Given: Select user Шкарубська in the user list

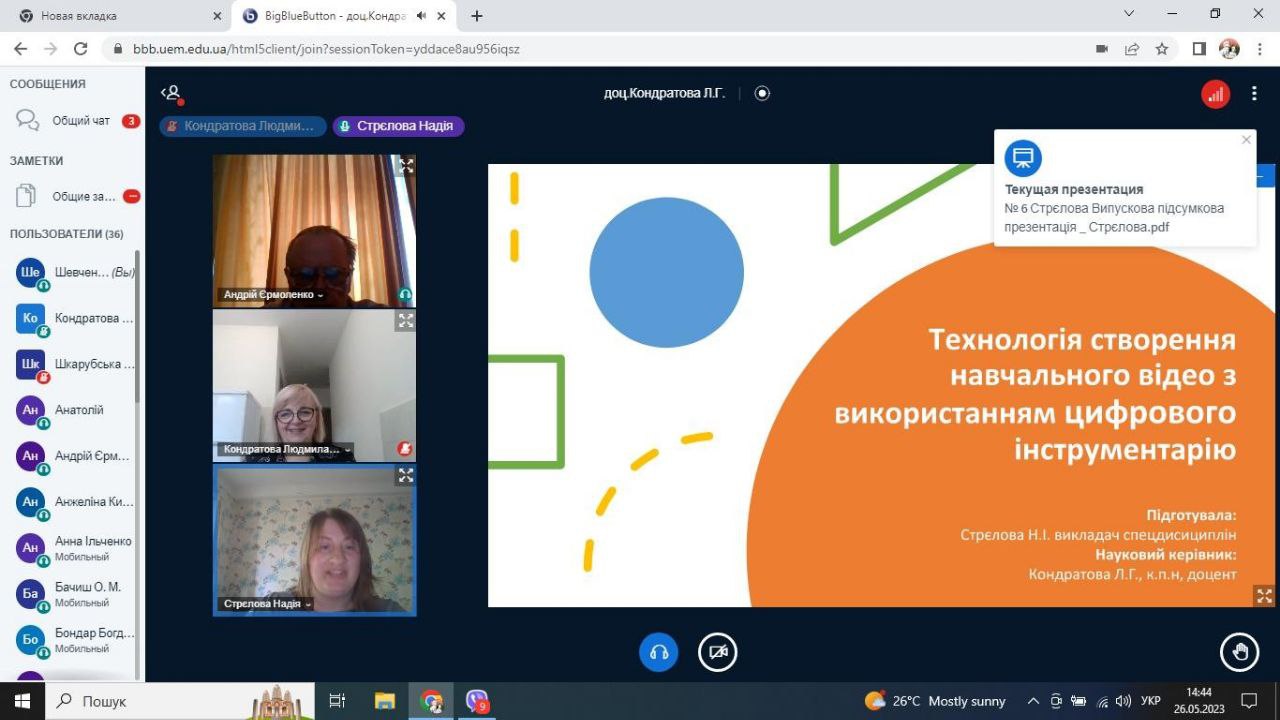Looking at the screenshot, I should [x=72, y=365].
